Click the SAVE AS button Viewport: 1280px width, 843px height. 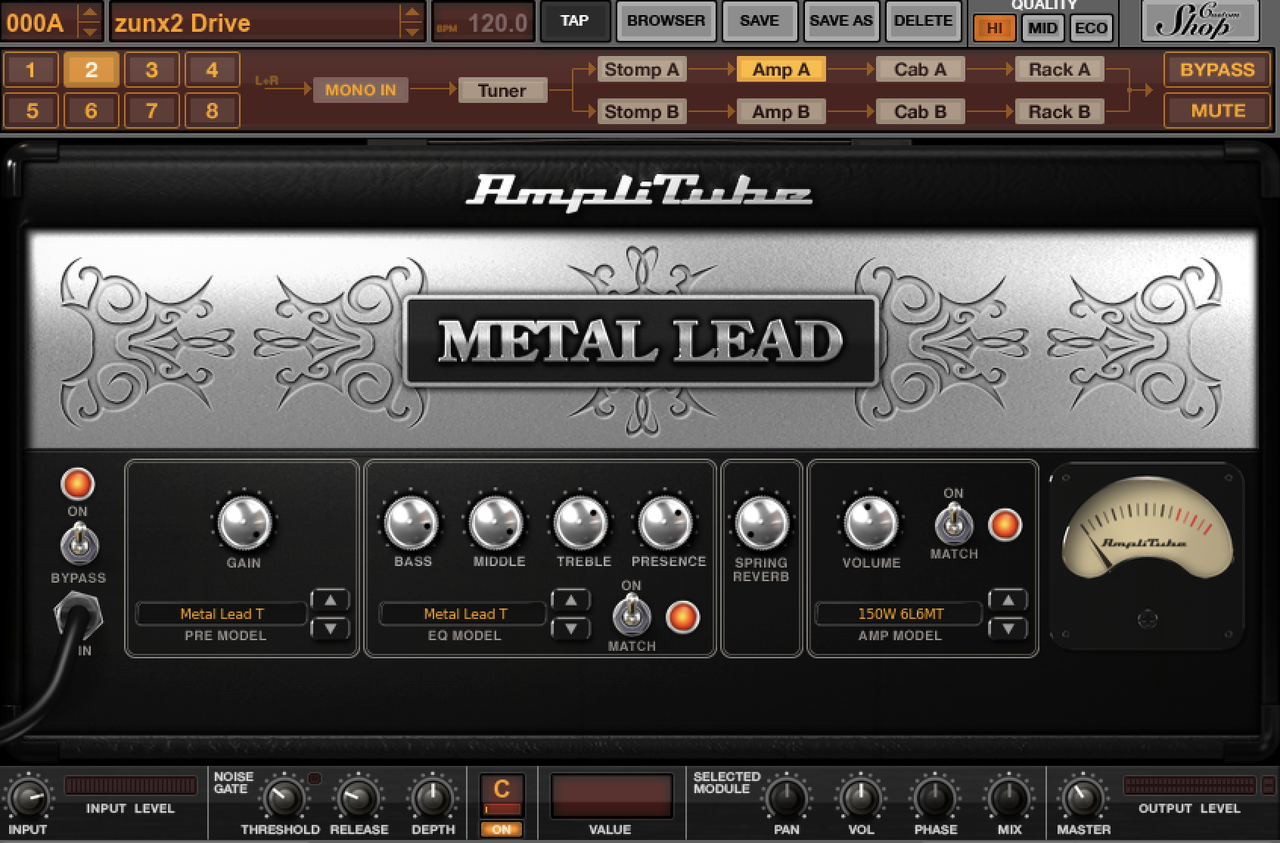(841, 21)
